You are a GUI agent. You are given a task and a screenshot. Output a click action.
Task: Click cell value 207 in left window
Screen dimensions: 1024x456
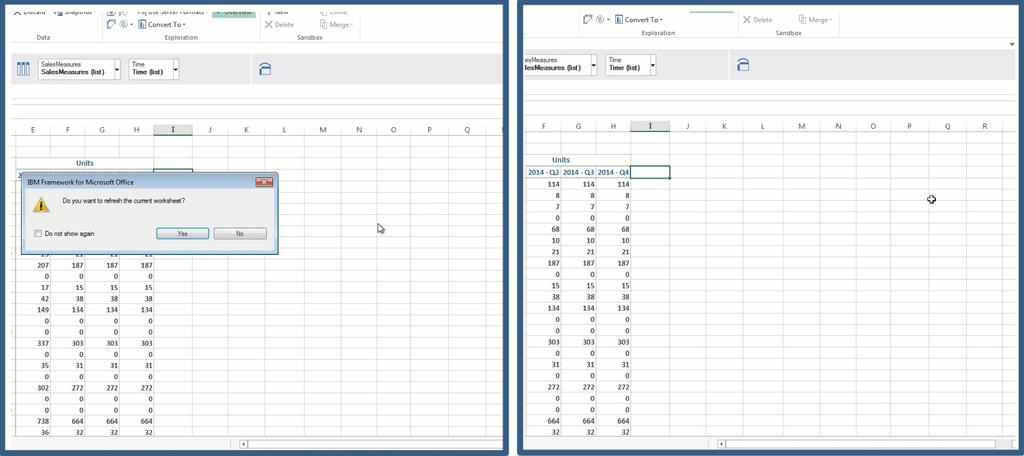click(43, 265)
